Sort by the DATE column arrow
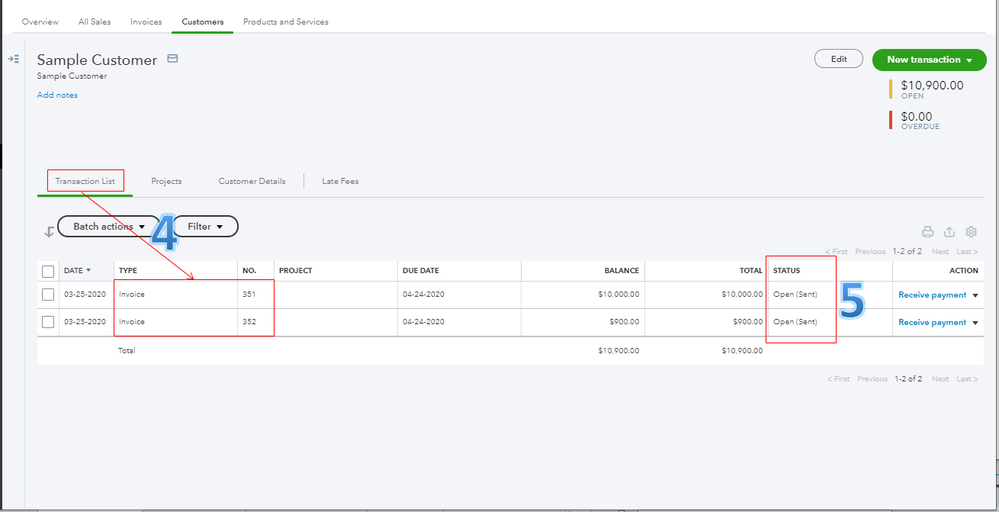 (88, 271)
